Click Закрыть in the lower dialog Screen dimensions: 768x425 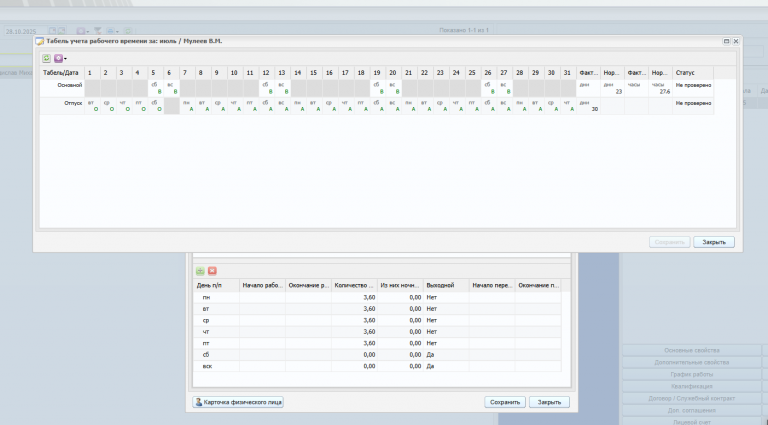(549, 402)
